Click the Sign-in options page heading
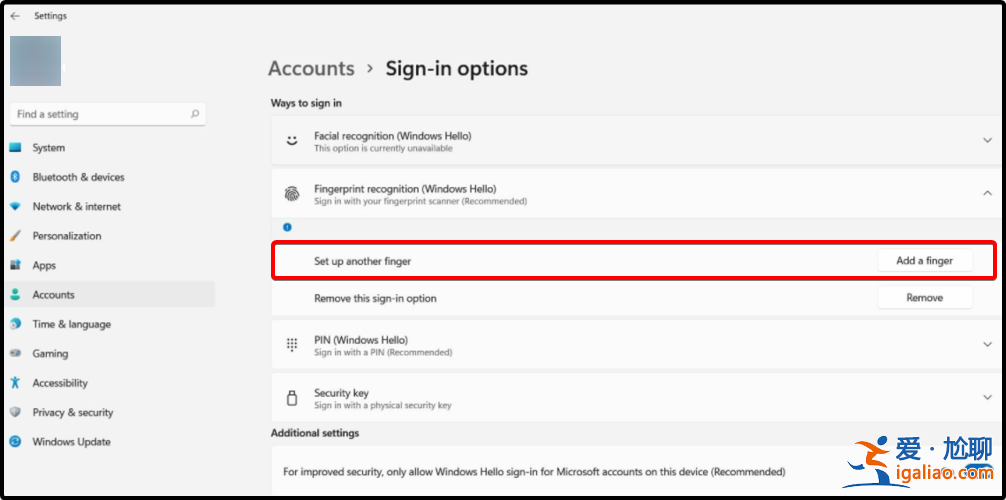This screenshot has height=500, width=1006. click(x=457, y=69)
